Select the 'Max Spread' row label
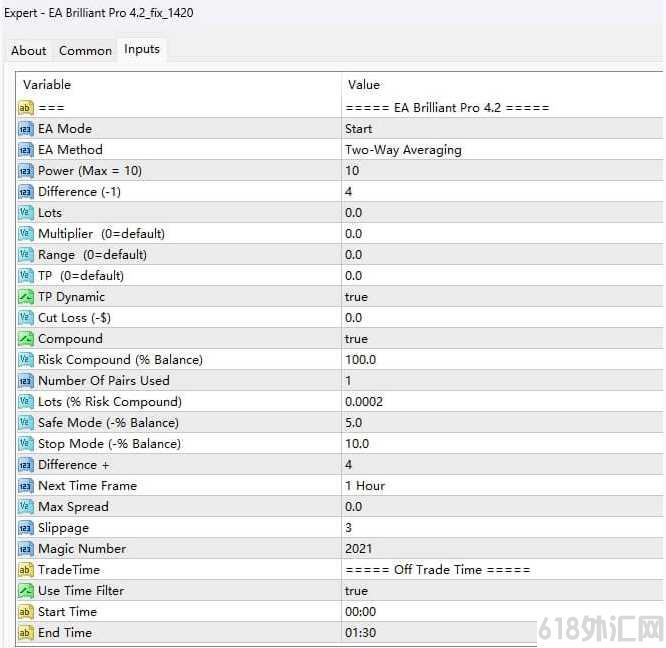Viewport: 666px width, 648px height. point(73,507)
